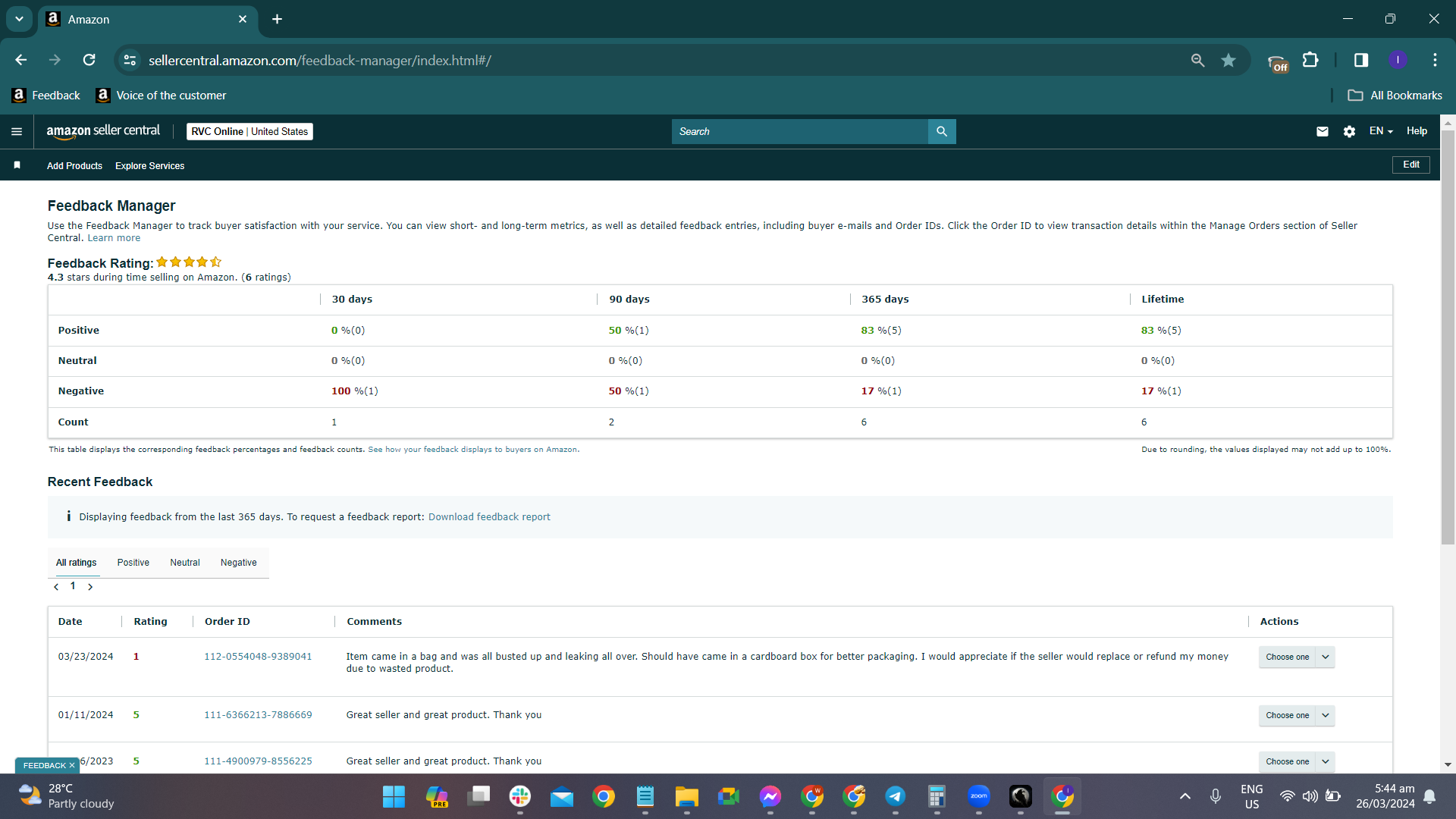Open the Feedback bookmark in the bookmarks bar

tap(46, 96)
